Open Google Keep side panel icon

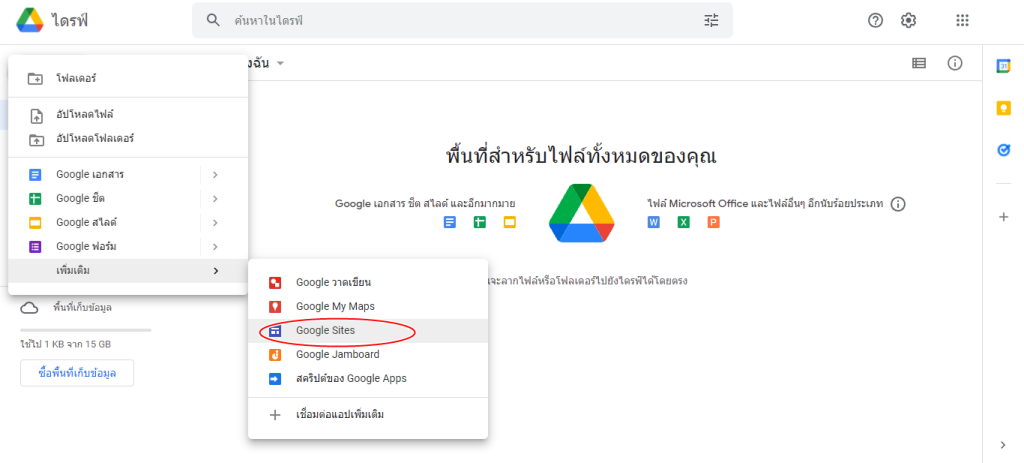pyautogui.click(x=1003, y=108)
